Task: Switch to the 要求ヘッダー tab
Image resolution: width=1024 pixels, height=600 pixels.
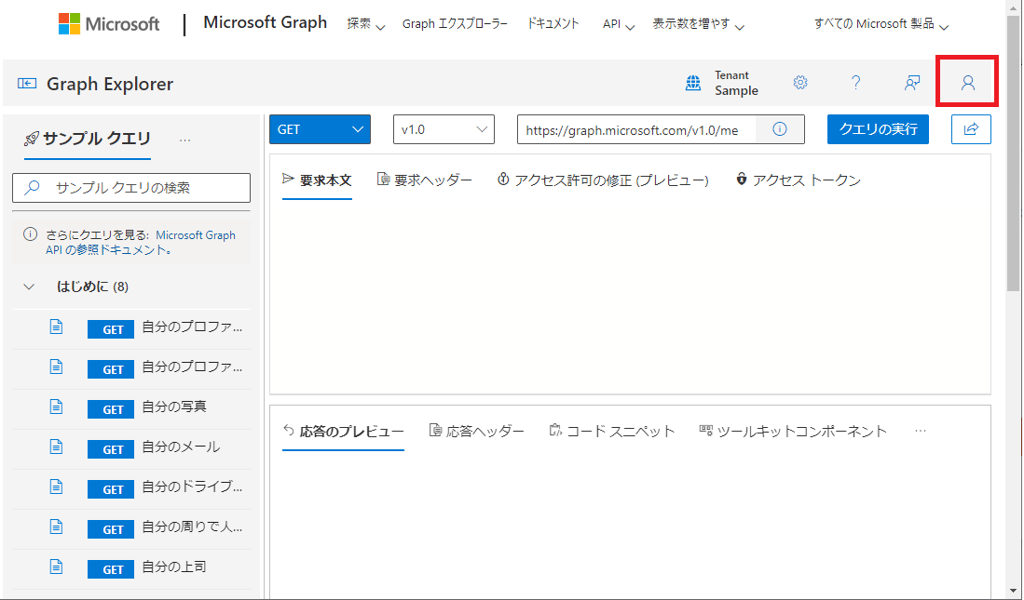Action: click(x=424, y=180)
